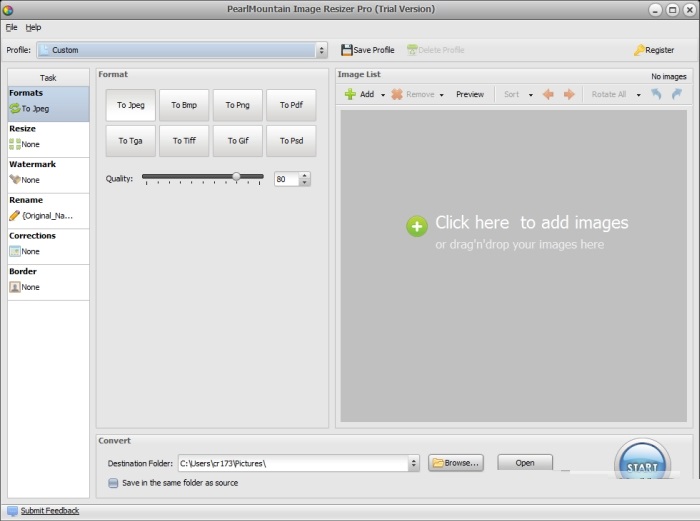
Task: Expand the Destination Folder dropdown
Action: tap(413, 463)
